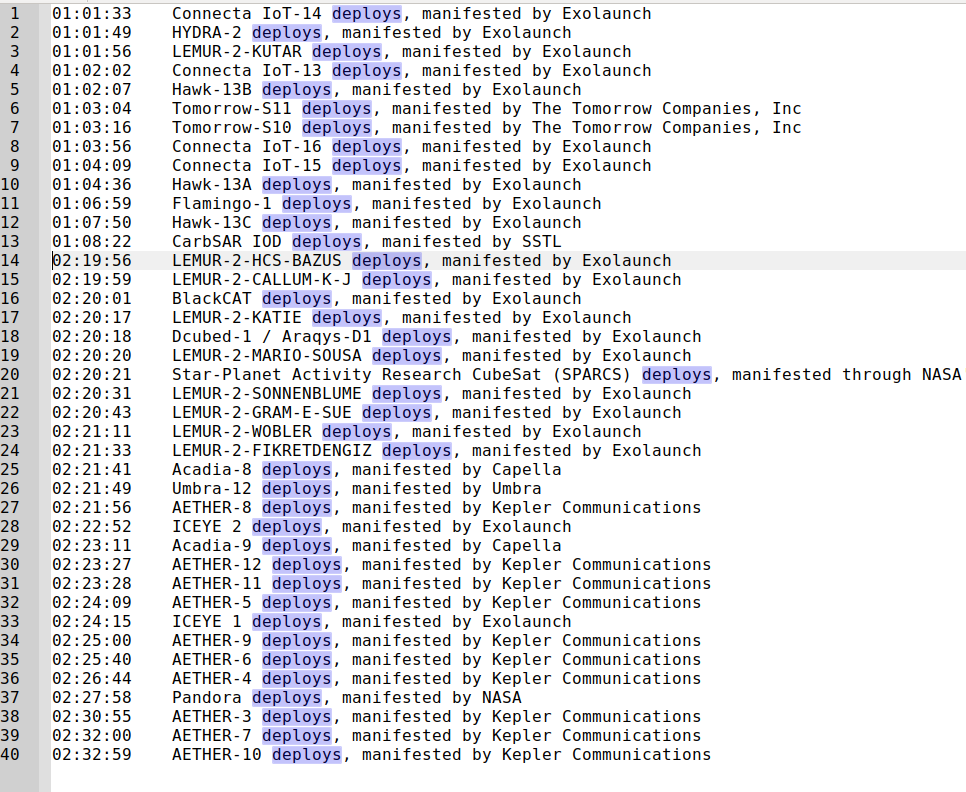Screen dimensions: 966x792
Task: Click the timestamp 01:01:33
Action: [91, 14]
